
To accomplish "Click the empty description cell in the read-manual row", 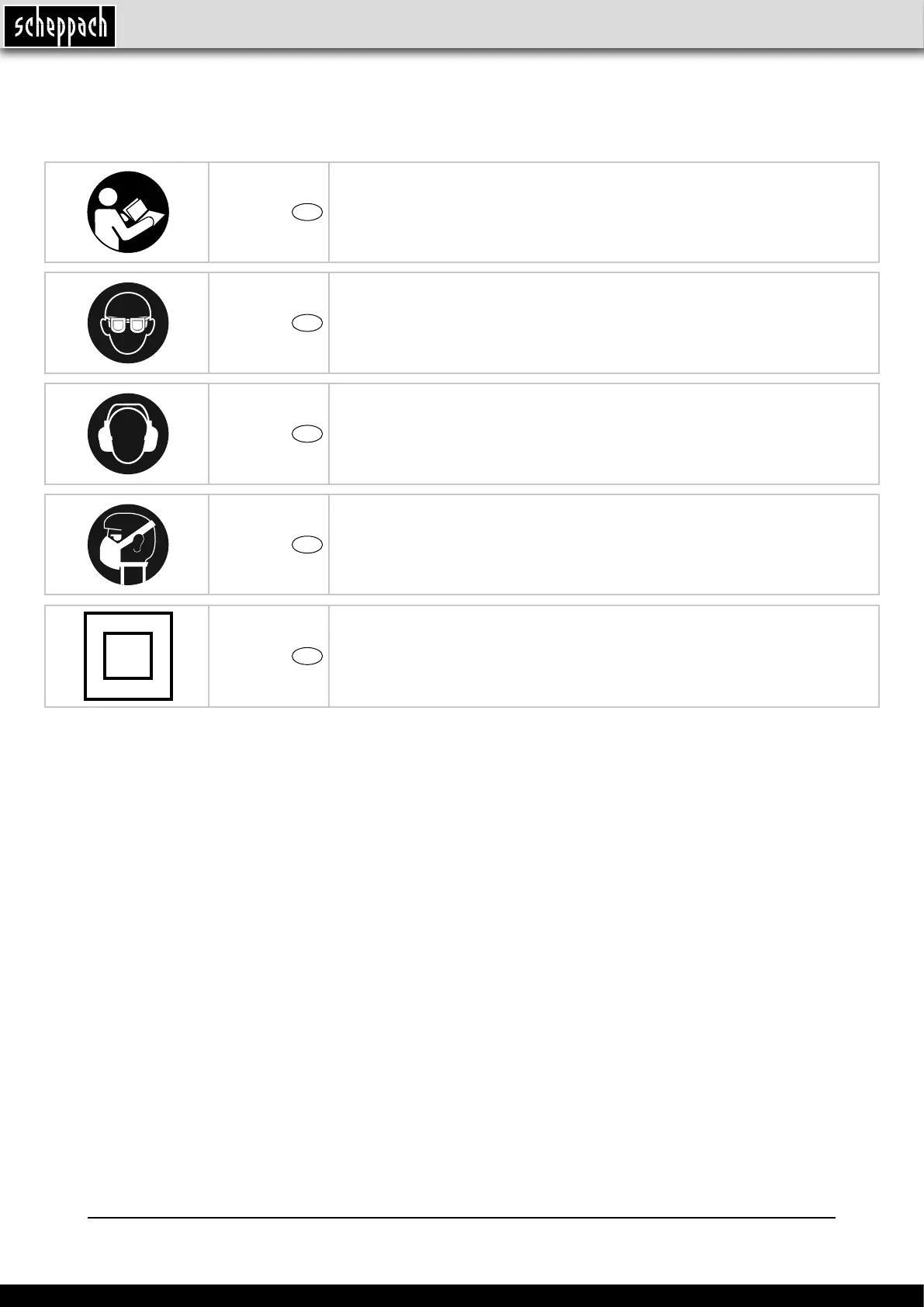I will coord(604,212).
